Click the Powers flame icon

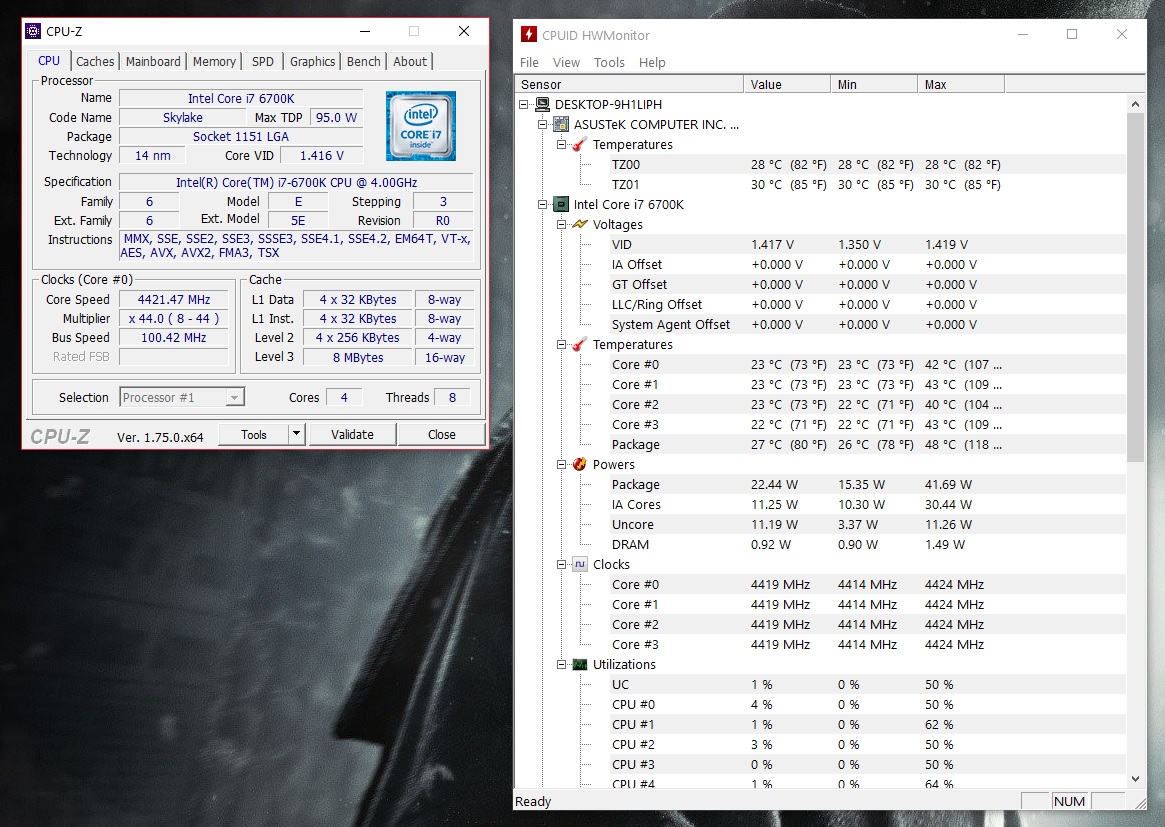tap(580, 464)
